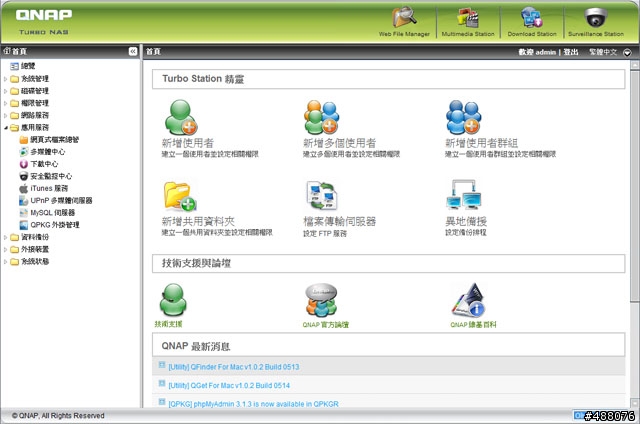This screenshot has height=424, width=640.
Task: Click the QNAP Turbo NAS logo
Action: [x=44, y=22]
